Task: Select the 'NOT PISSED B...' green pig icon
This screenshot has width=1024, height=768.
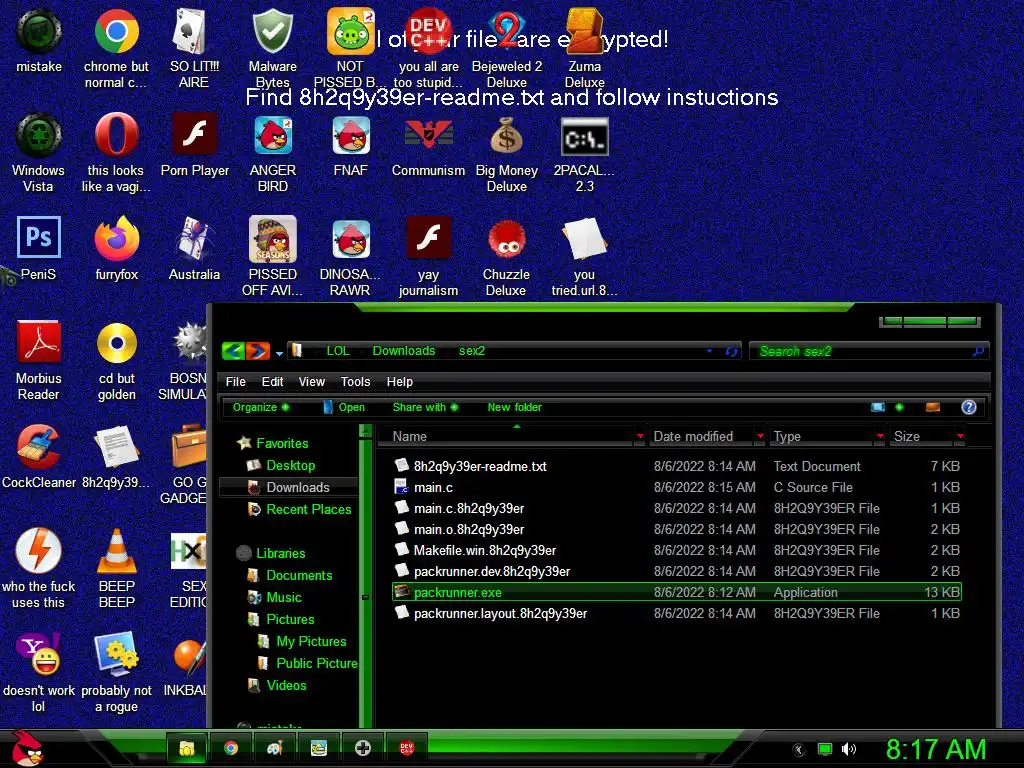Action: click(x=350, y=47)
